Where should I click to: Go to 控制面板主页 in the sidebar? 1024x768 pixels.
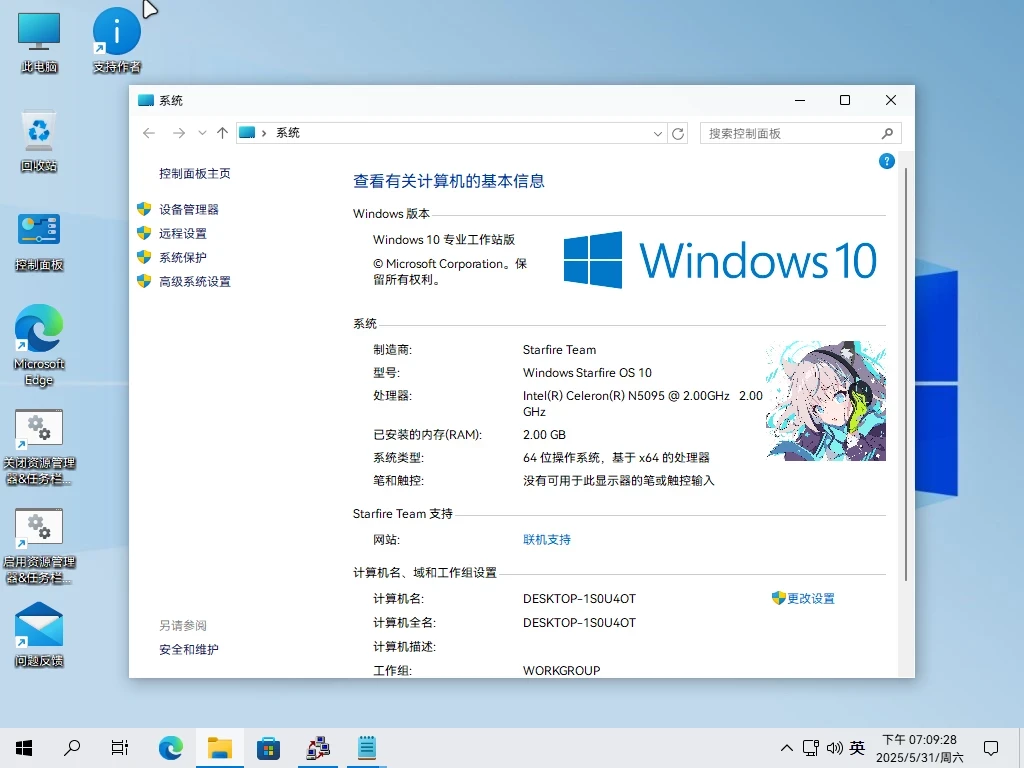(x=194, y=173)
